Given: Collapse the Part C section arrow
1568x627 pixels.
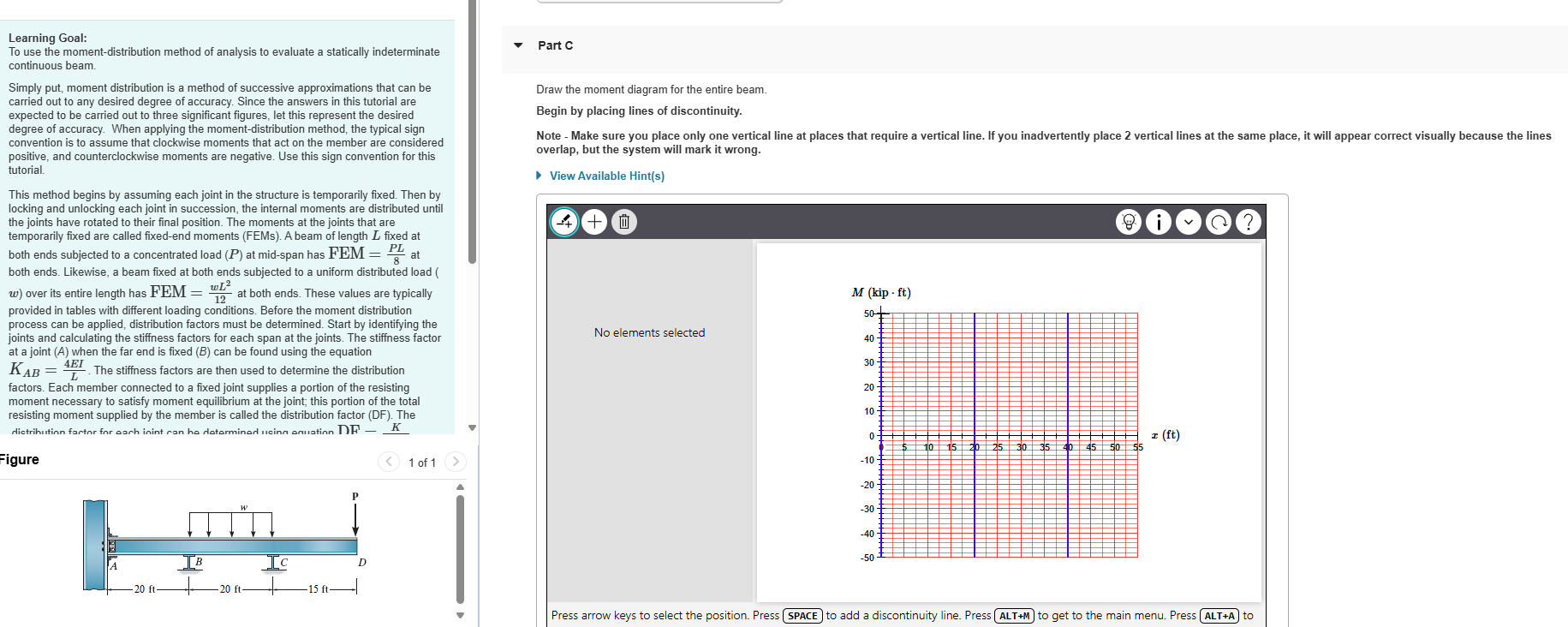Looking at the screenshot, I should (x=518, y=45).
